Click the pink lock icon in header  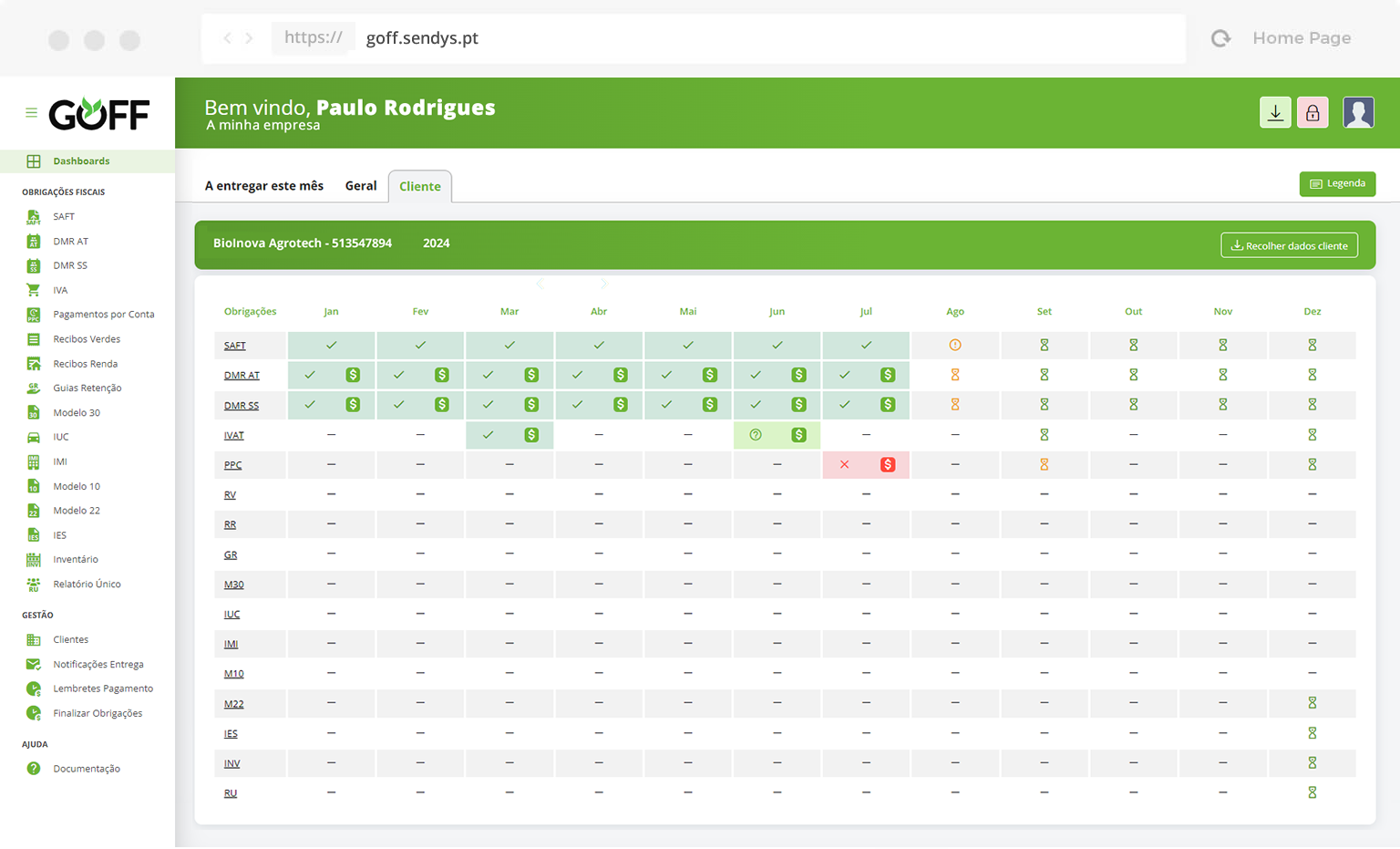pyautogui.click(x=1312, y=113)
